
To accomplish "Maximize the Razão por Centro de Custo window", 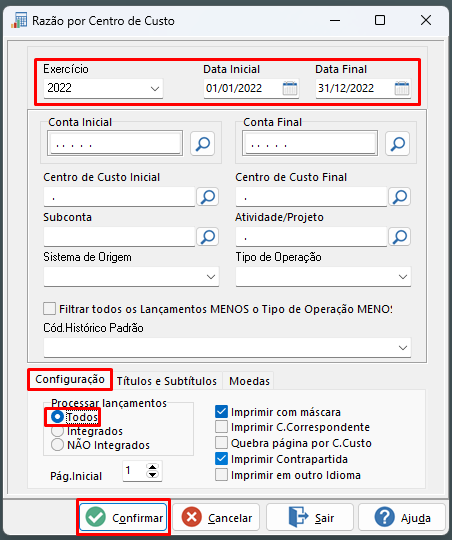I will click(380, 20).
